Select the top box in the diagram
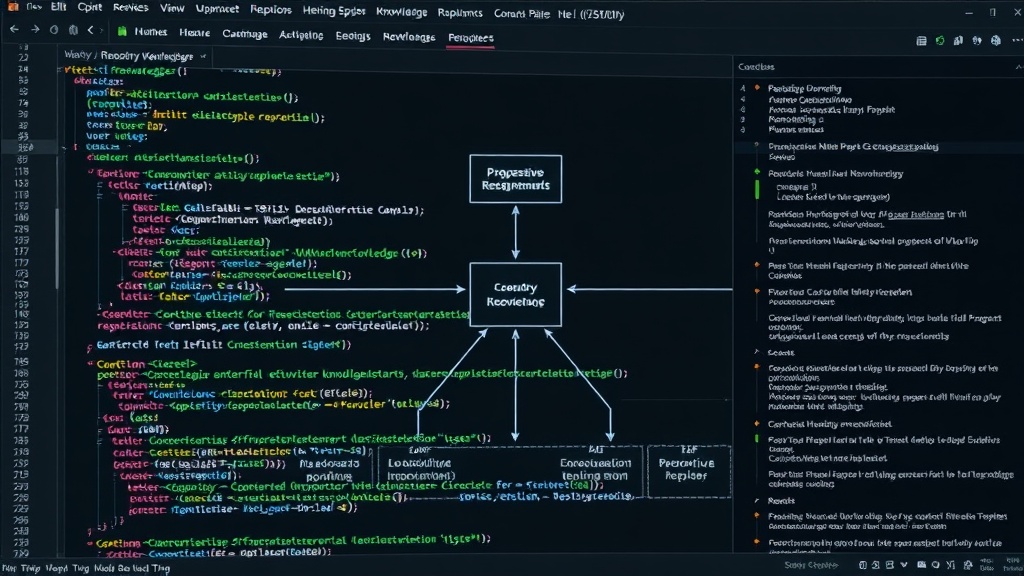 coord(515,179)
